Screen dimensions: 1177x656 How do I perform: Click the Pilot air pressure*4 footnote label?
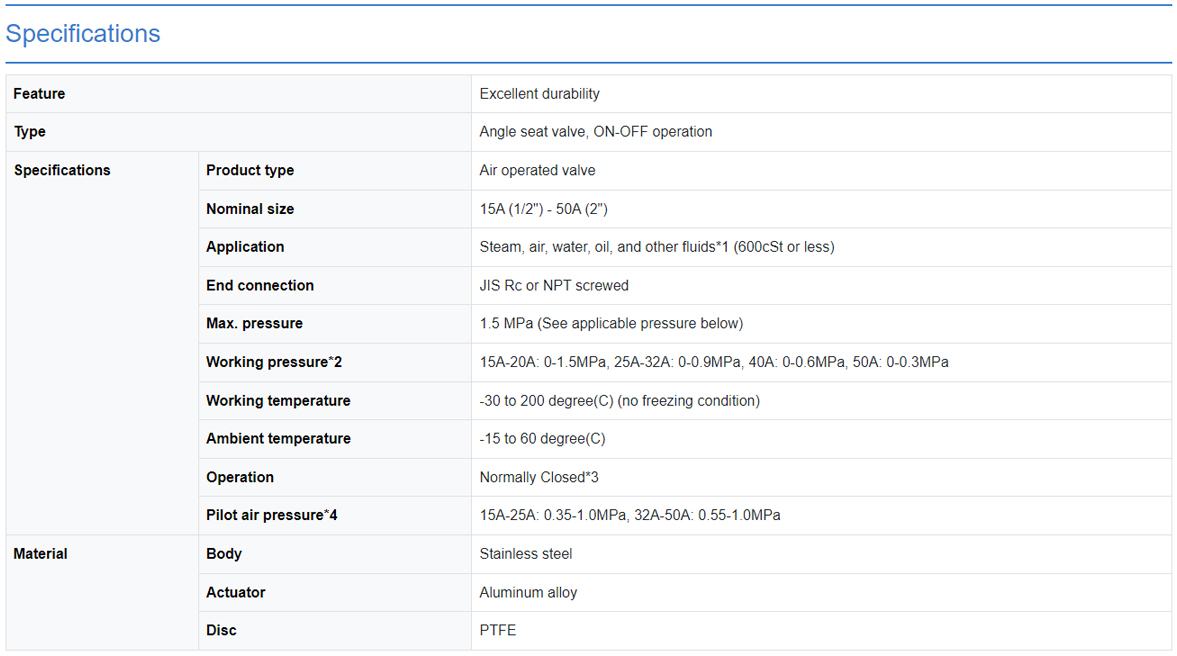pos(272,515)
